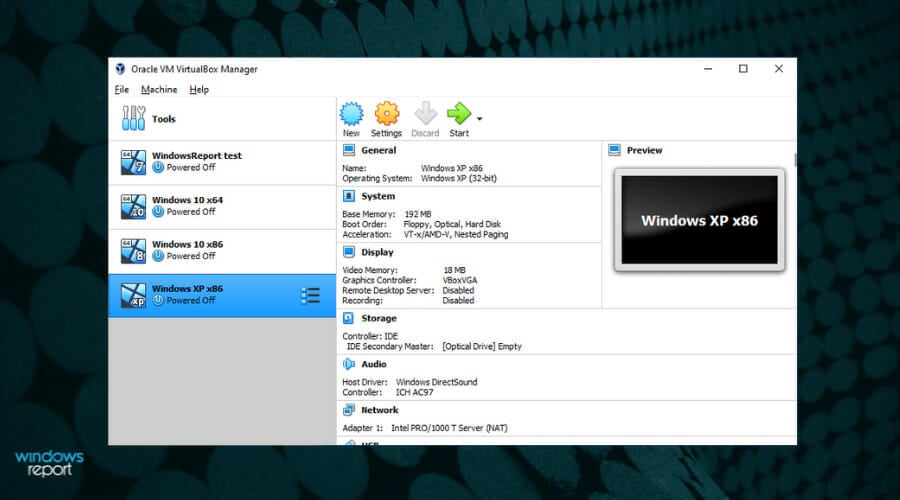This screenshot has width=900, height=500.
Task: Click the VirtualBox title bar logo
Action: click(120, 69)
